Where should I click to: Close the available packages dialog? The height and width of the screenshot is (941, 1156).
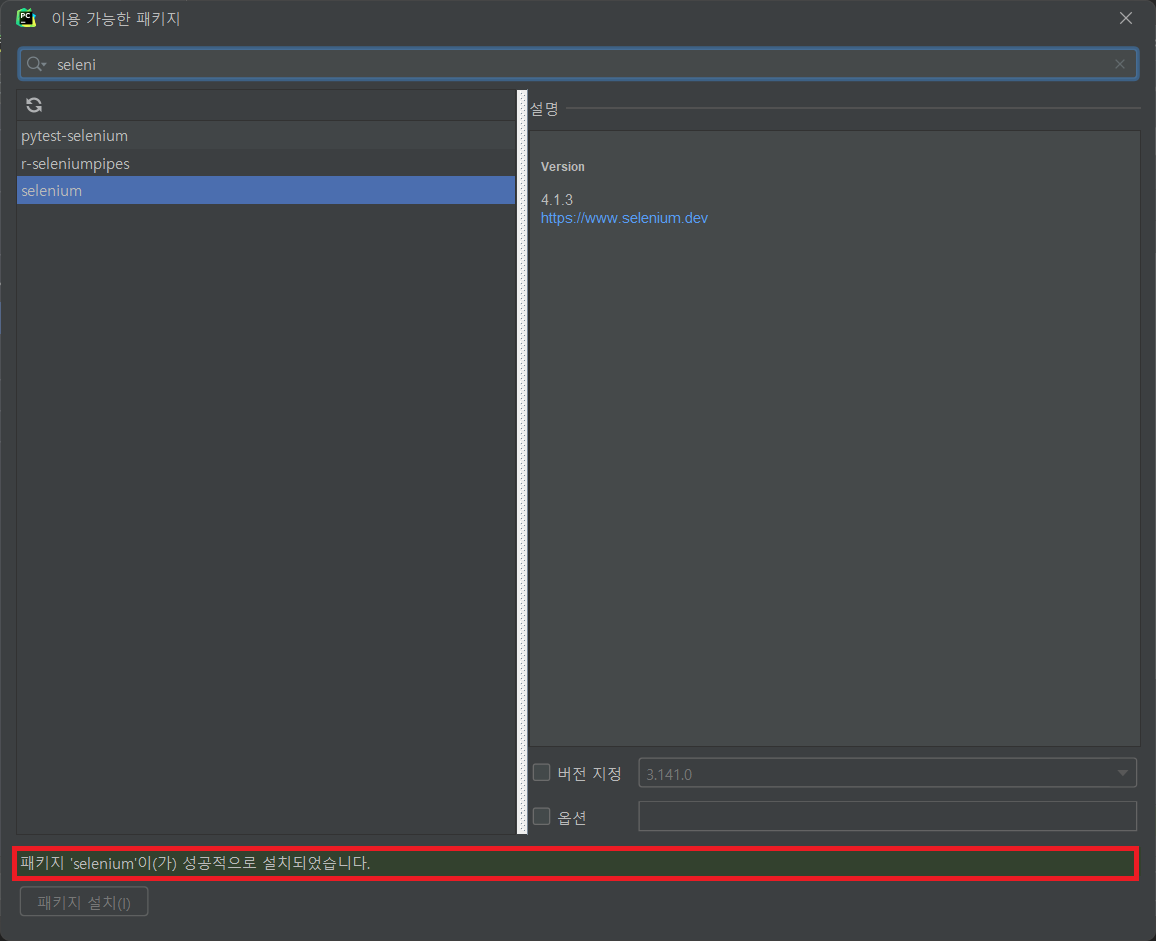(x=1126, y=18)
